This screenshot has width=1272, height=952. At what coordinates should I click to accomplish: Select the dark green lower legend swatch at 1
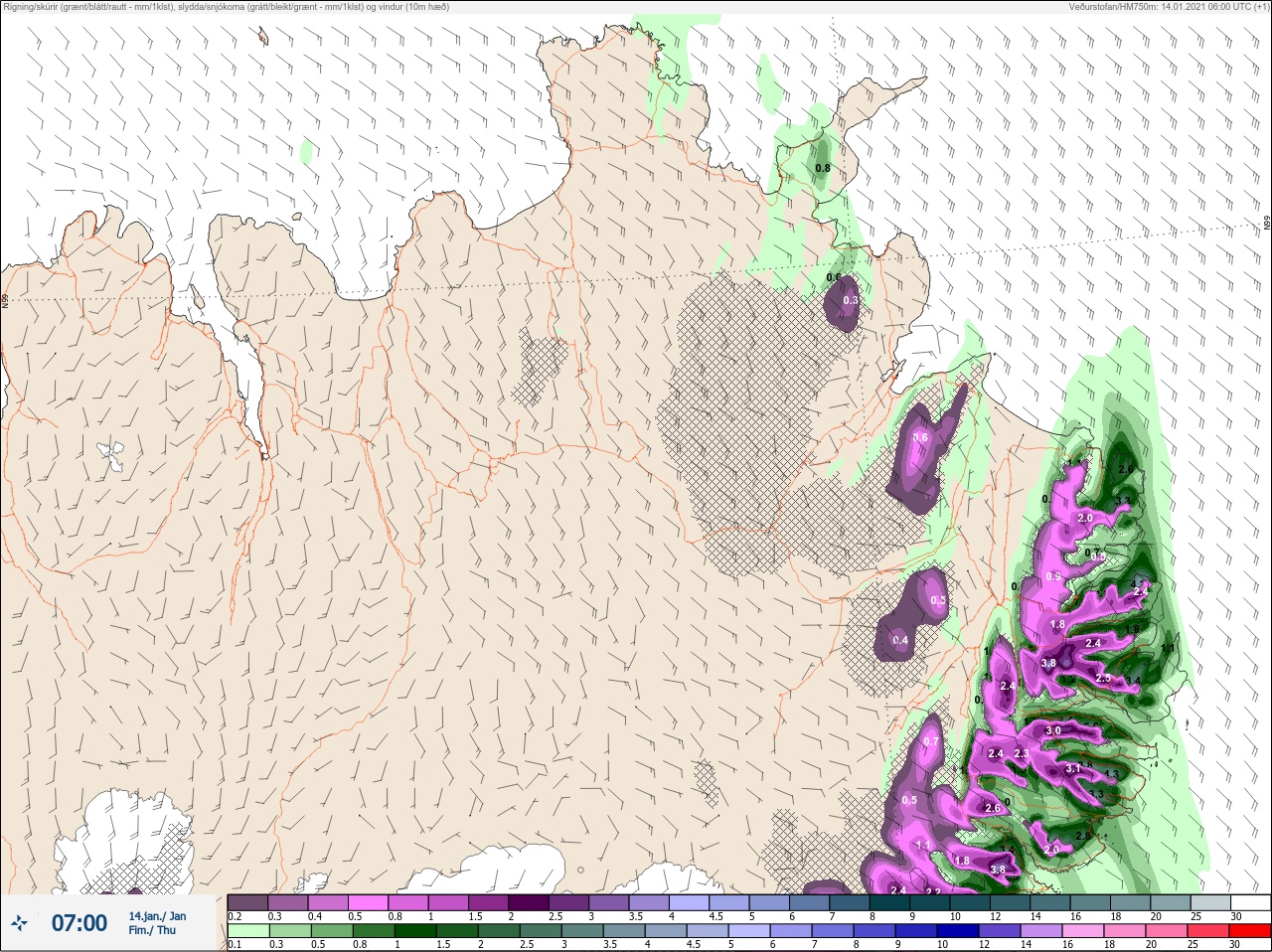pos(414,931)
